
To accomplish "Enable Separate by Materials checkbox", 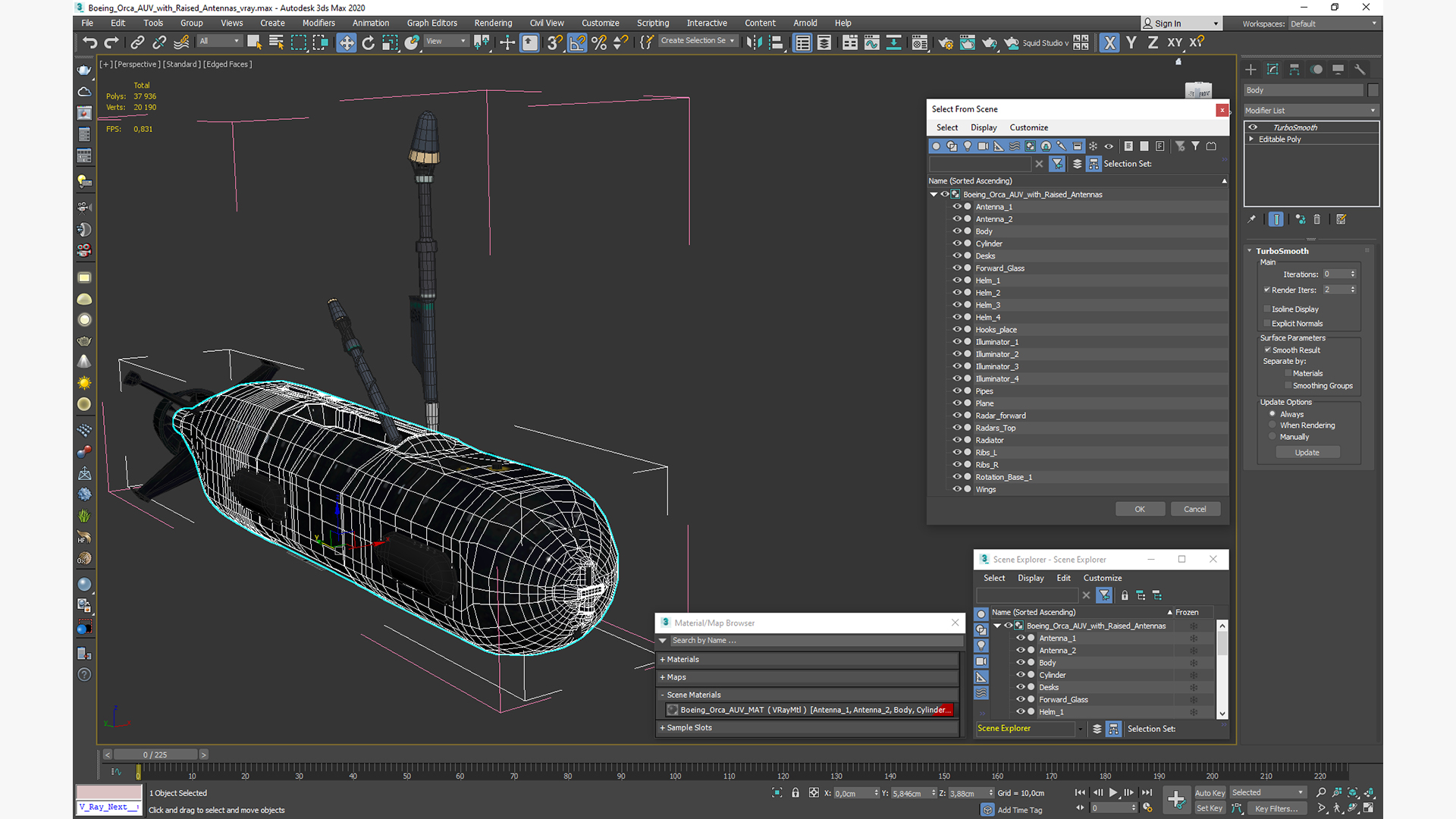I will [1288, 373].
